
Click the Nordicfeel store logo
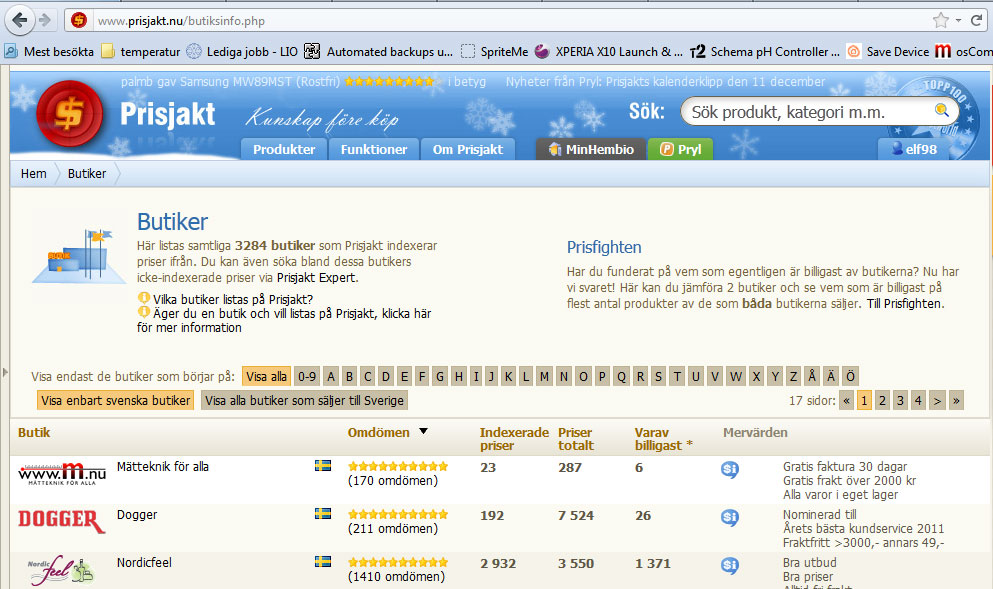(60, 570)
